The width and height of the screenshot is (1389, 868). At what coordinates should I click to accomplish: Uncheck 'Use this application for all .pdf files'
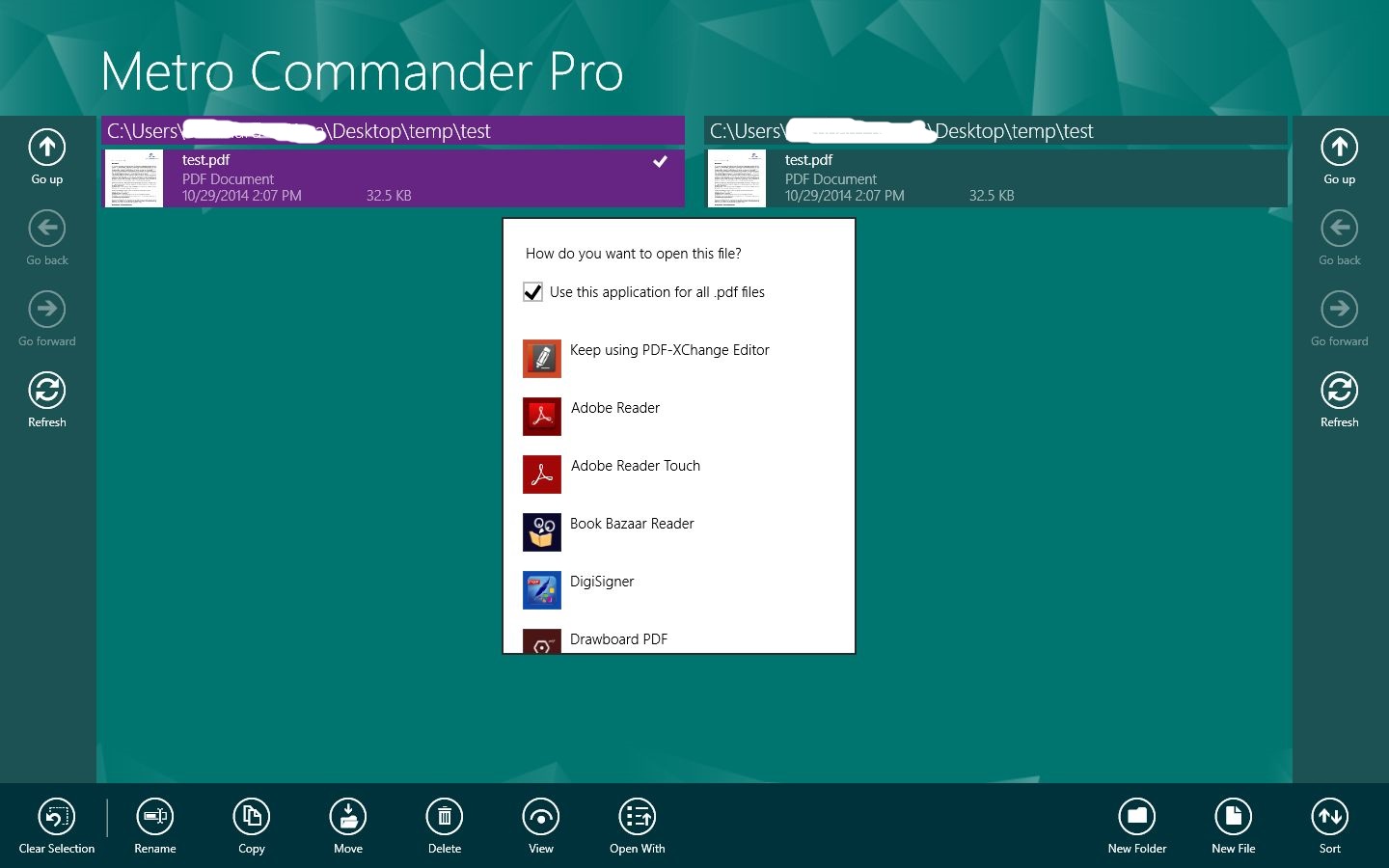point(532,292)
